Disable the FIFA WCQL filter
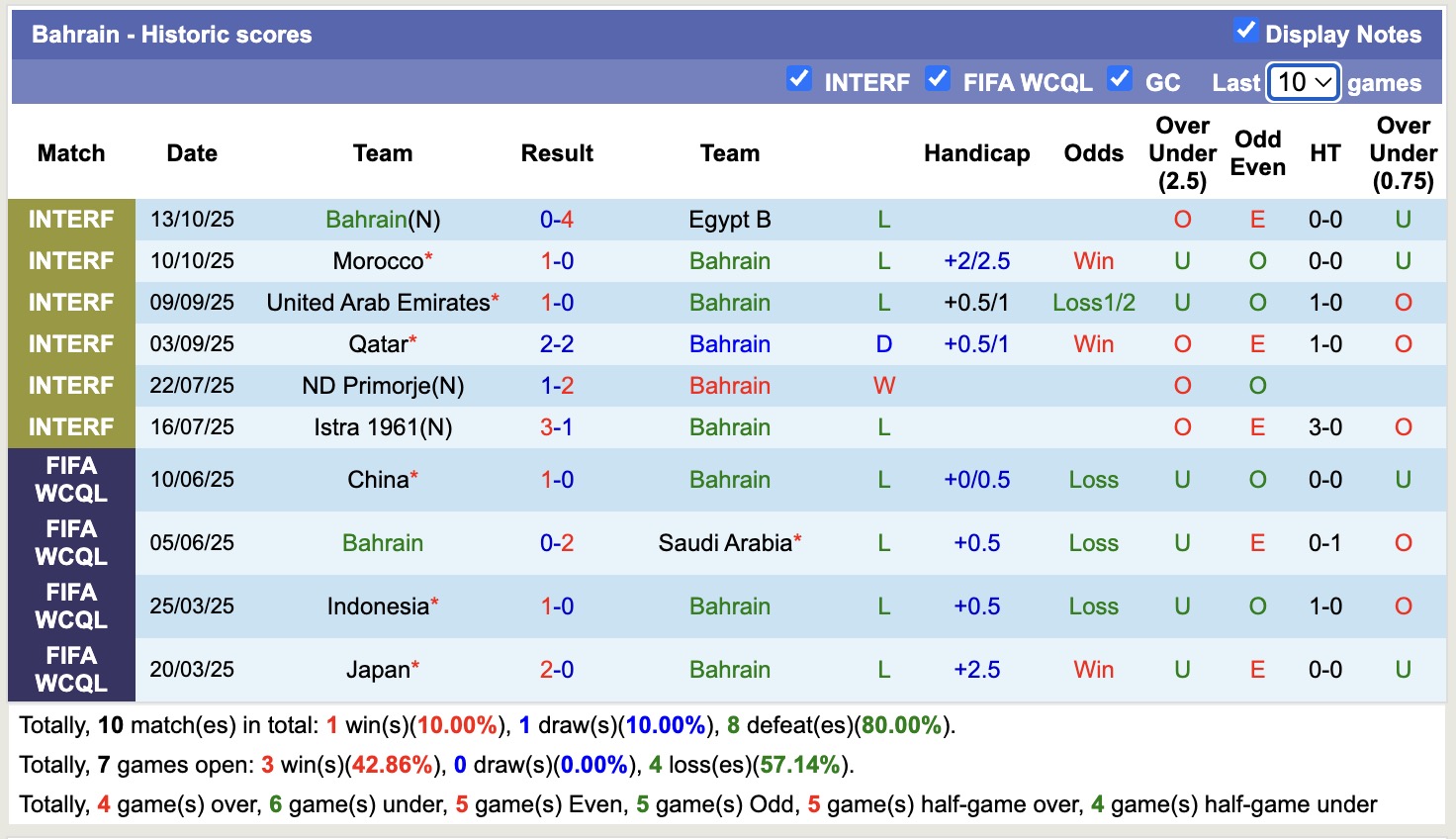 click(938, 80)
